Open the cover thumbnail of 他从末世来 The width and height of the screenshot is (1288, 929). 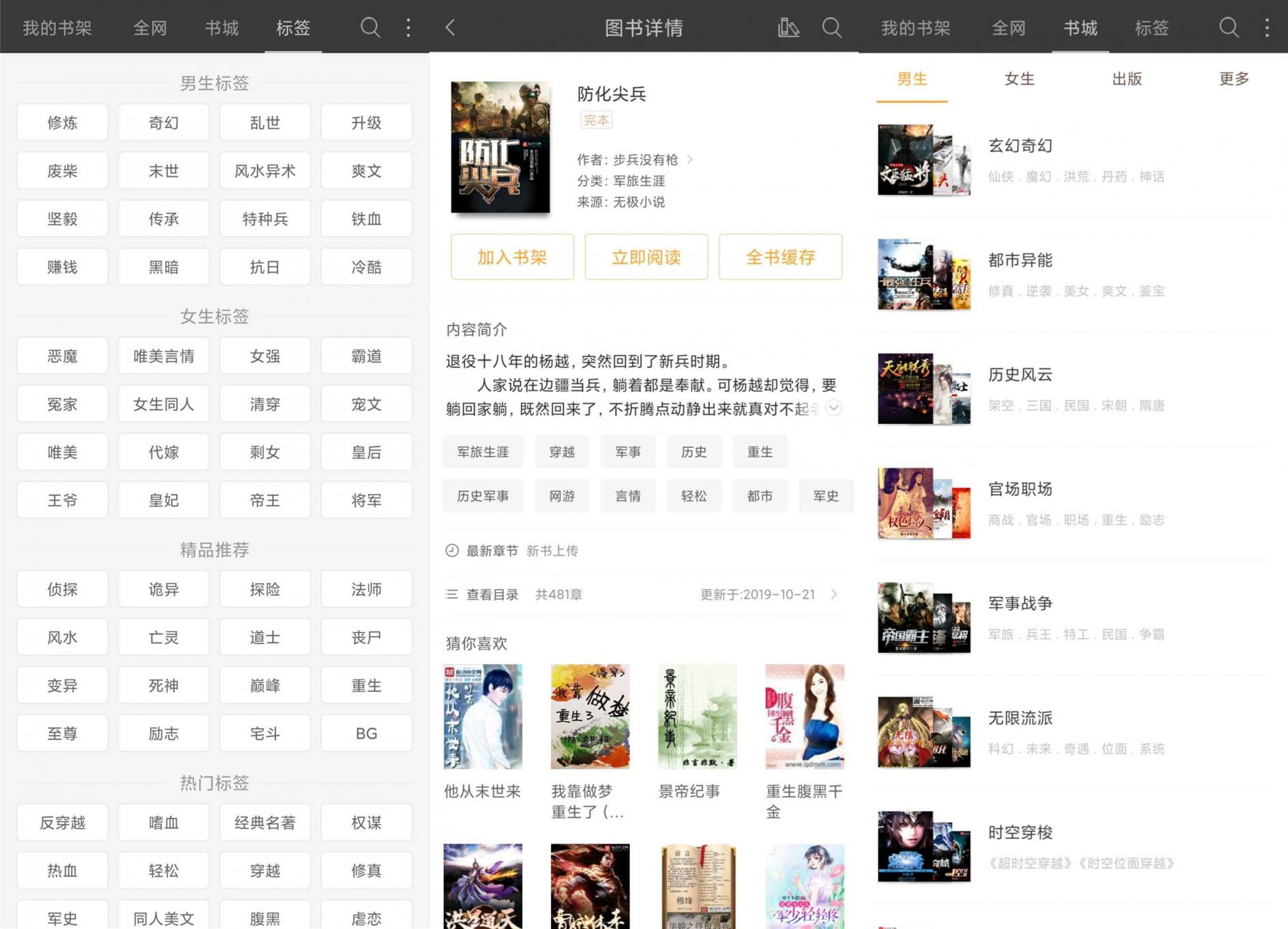(x=483, y=716)
